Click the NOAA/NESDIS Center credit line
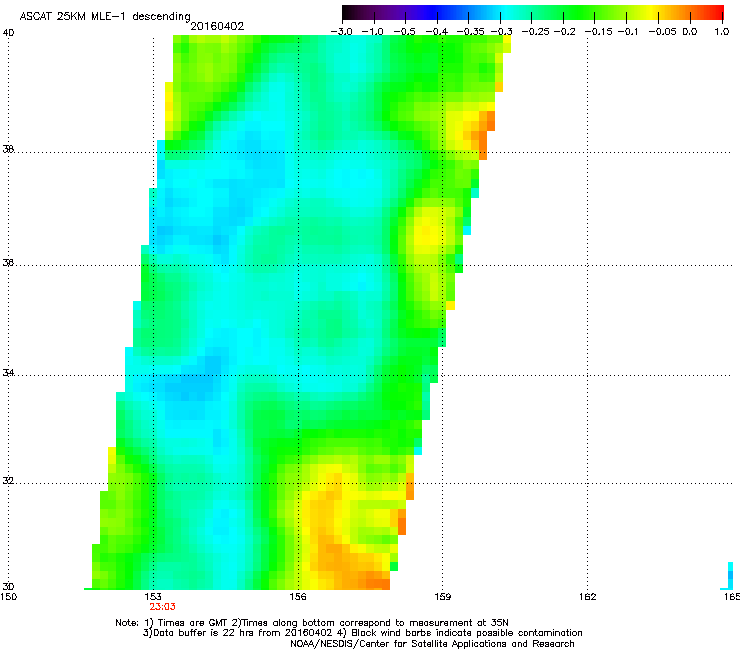This screenshot has height=650, width=740. (x=432, y=644)
